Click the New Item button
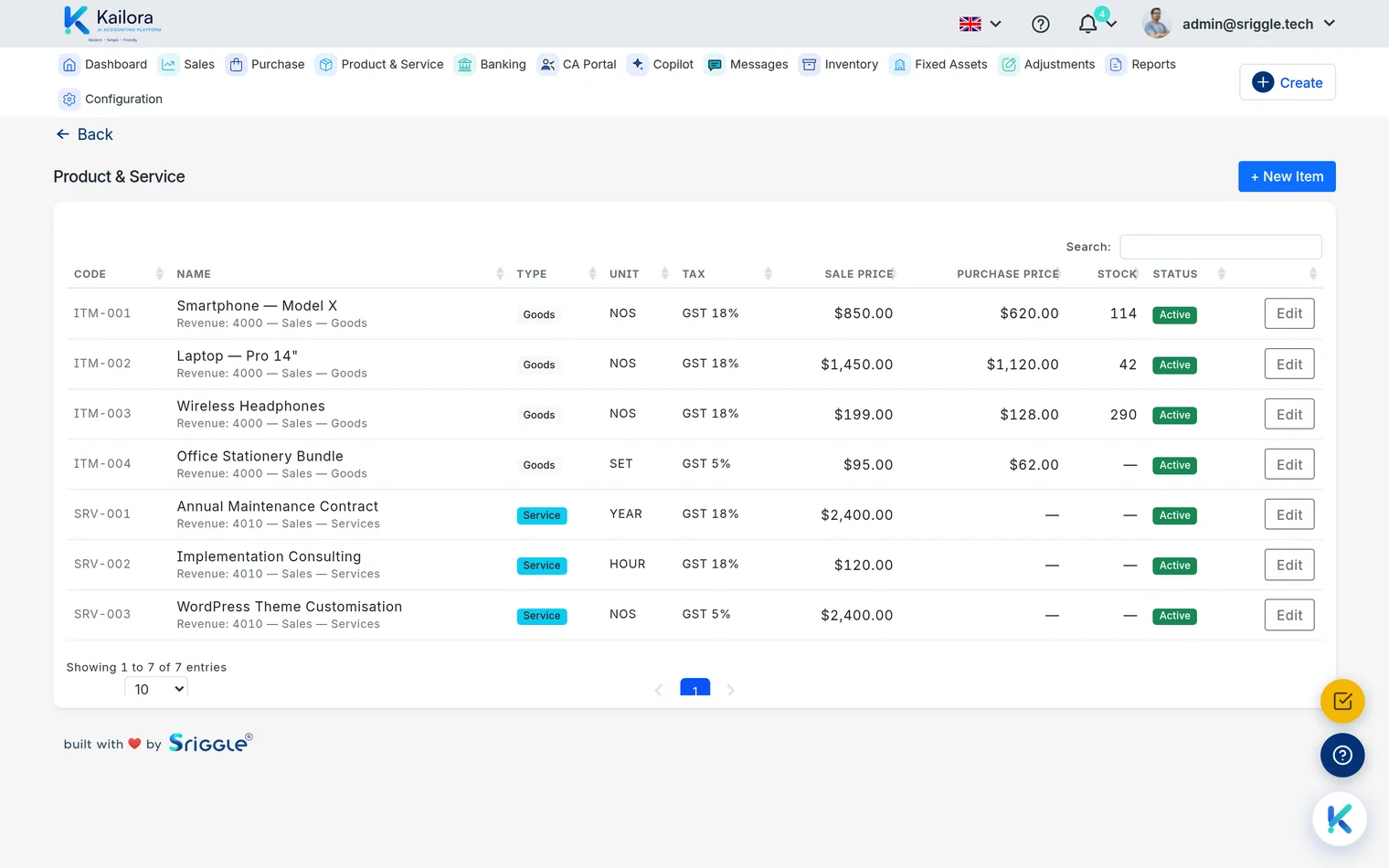Viewport: 1389px width, 868px height. point(1287,176)
